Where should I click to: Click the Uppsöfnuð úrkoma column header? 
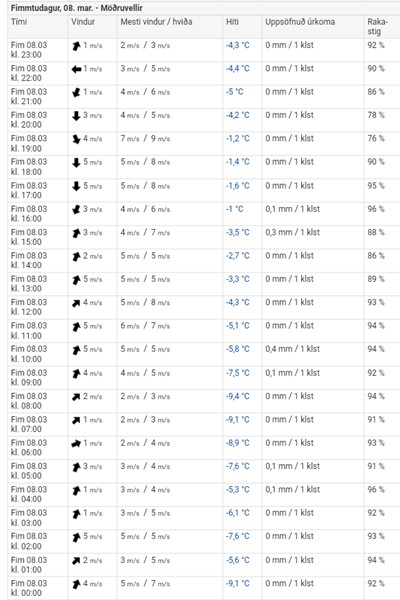[300, 21]
